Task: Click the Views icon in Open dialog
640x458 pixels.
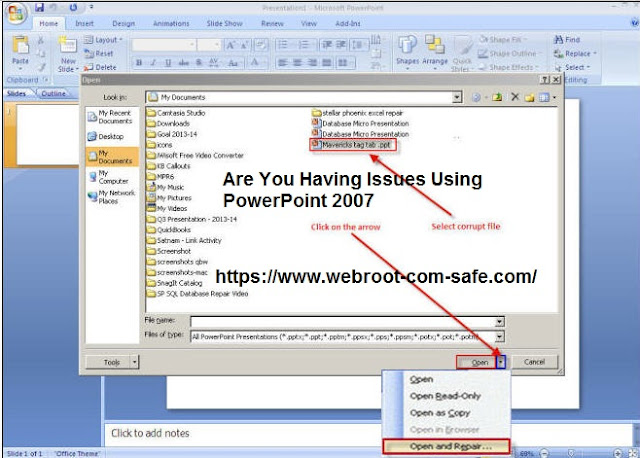Action: (x=544, y=97)
